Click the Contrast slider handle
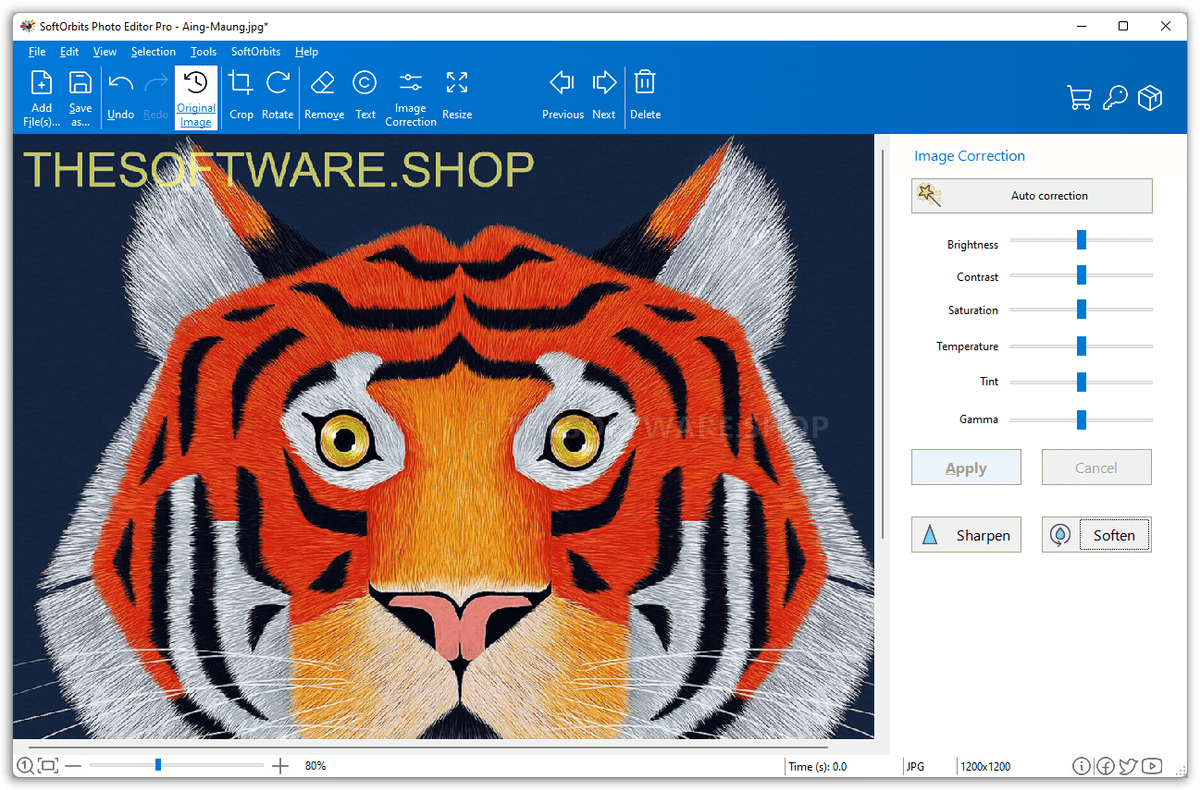Screen dimensions: 1200x790 pyautogui.click(x=1081, y=275)
